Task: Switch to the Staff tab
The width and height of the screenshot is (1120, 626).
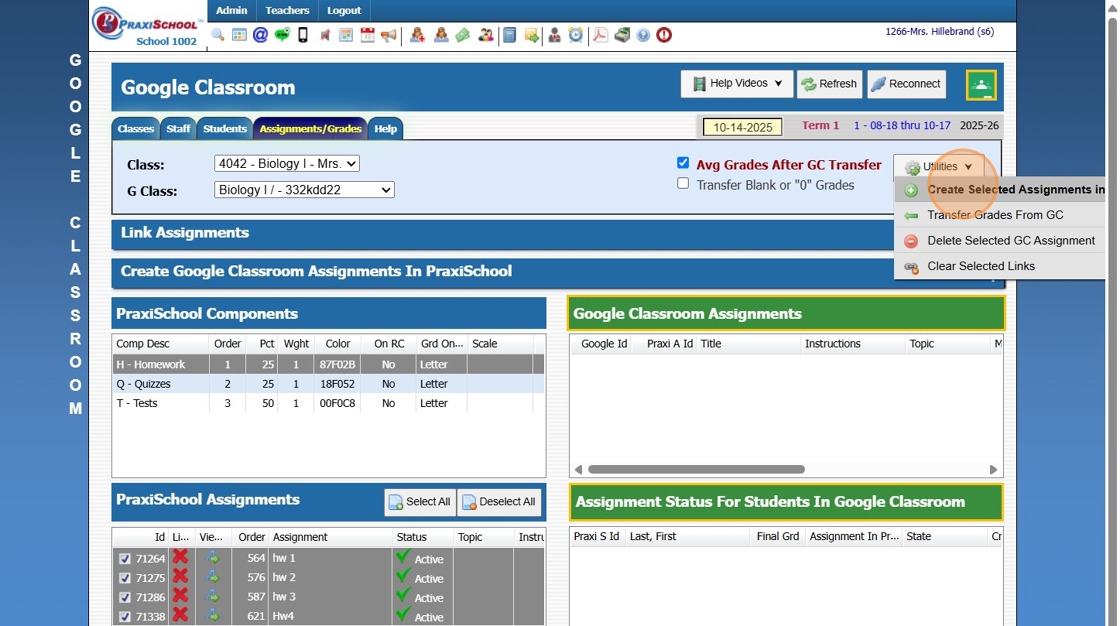Action: (178, 129)
